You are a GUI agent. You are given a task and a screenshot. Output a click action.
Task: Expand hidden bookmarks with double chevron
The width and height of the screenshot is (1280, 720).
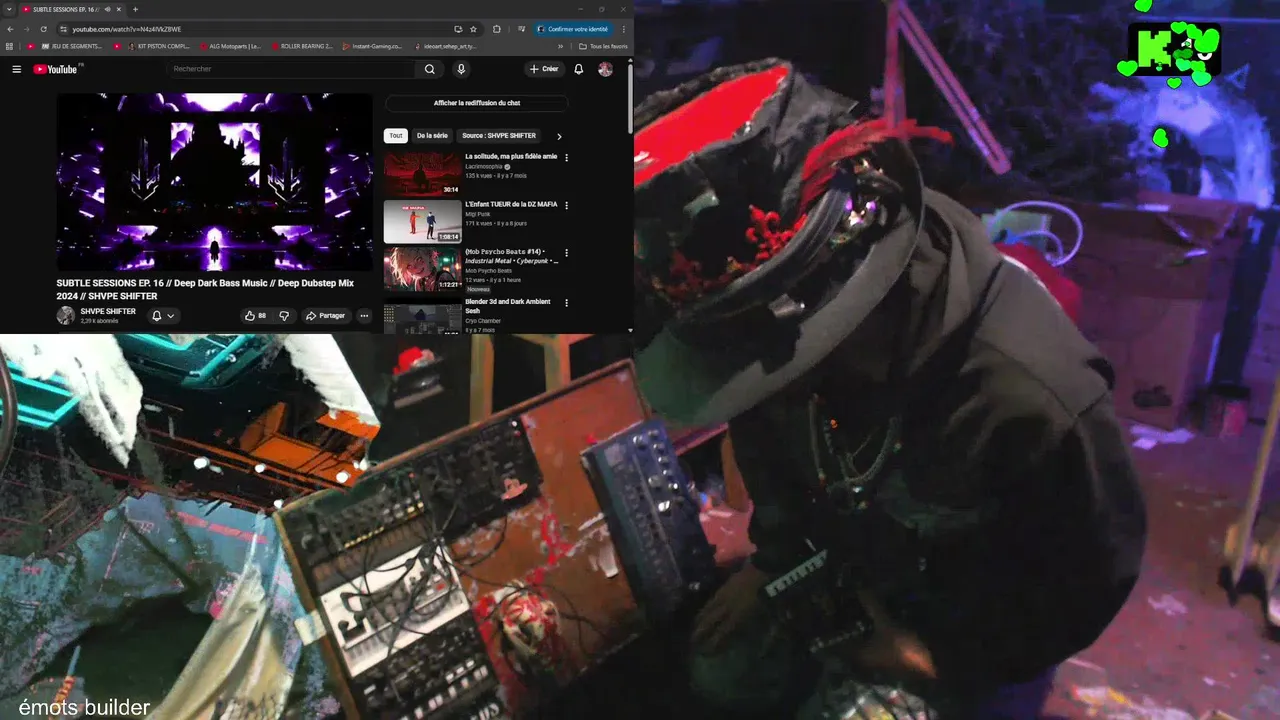coord(560,46)
